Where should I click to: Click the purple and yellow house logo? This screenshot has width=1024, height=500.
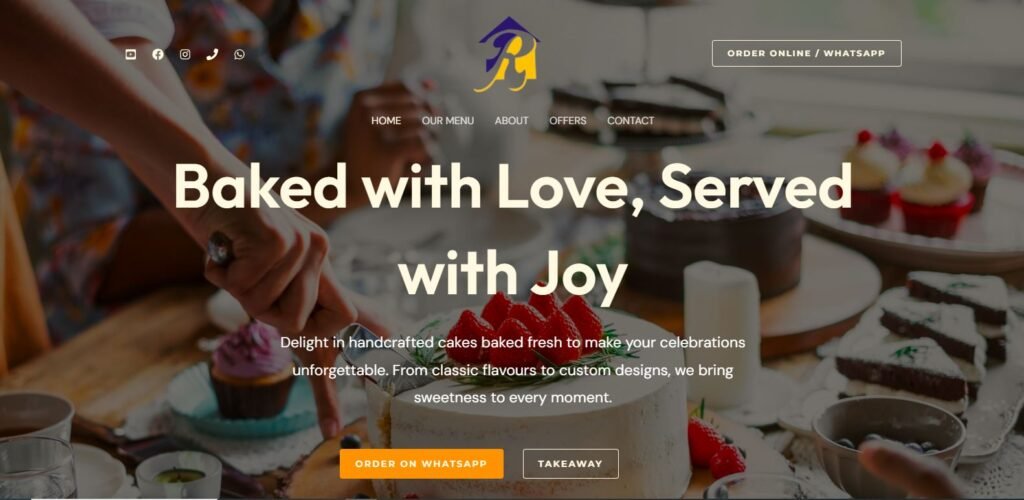pyautogui.click(x=509, y=54)
